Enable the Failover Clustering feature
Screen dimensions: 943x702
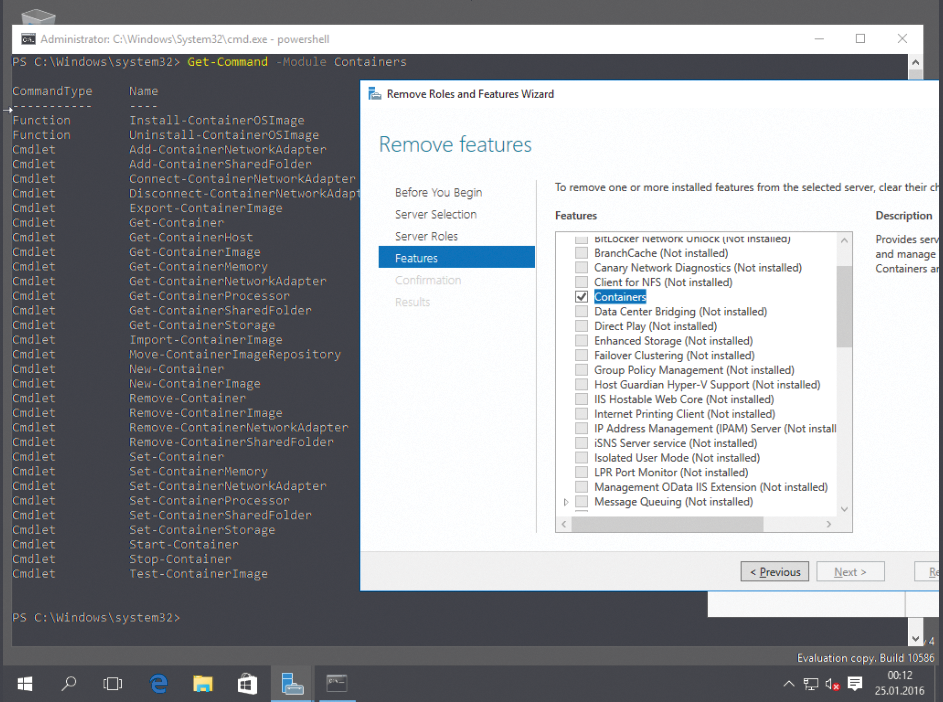click(581, 355)
